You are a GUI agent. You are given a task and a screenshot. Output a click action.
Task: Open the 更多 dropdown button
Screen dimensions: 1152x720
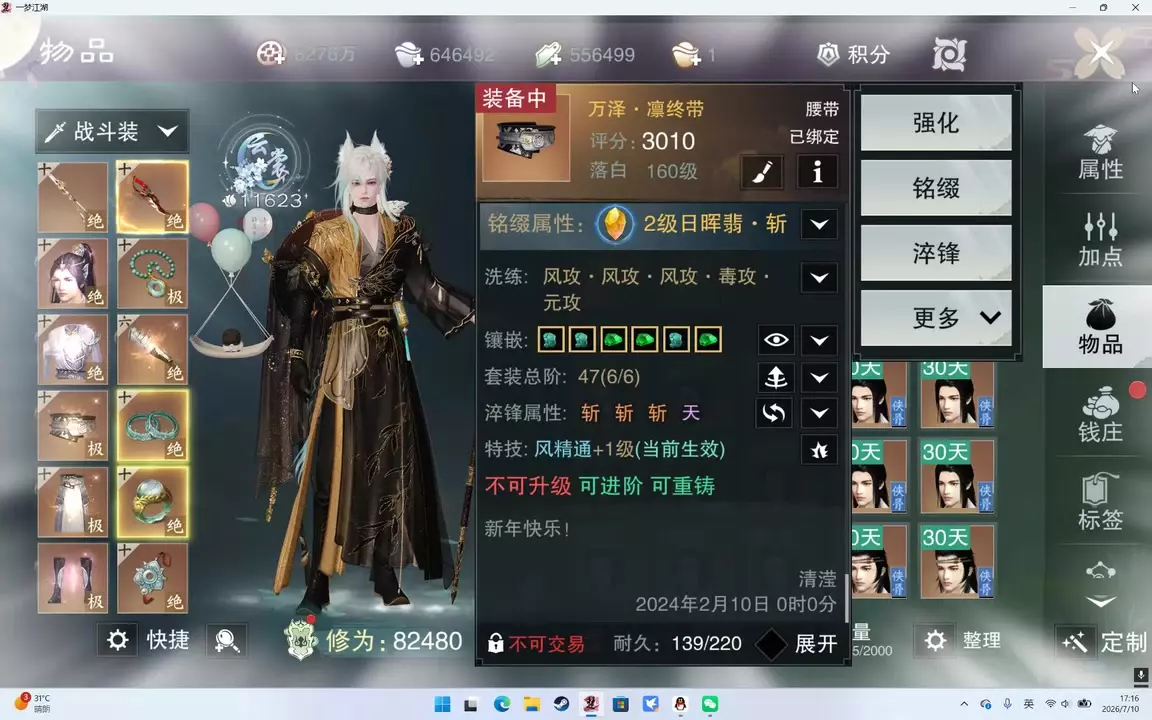(936, 318)
